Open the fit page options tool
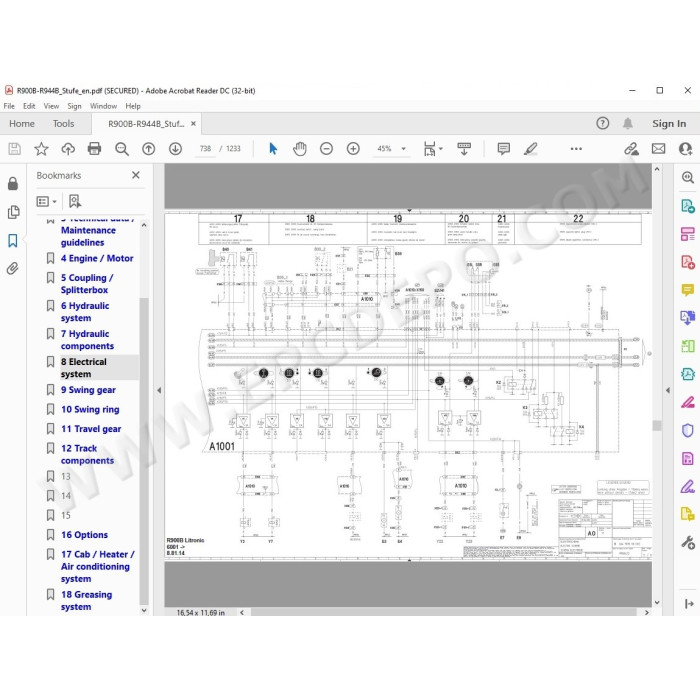Screen dimensions: 700x700 coord(429,149)
